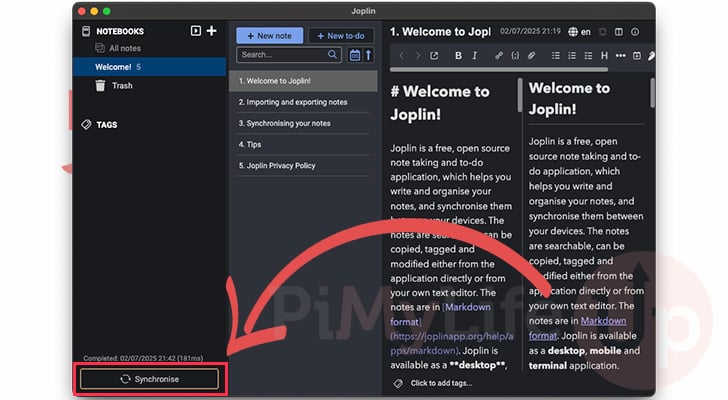This screenshot has height=400, width=728.
Task: Select the Welcome! notebook
Action: [150, 67]
